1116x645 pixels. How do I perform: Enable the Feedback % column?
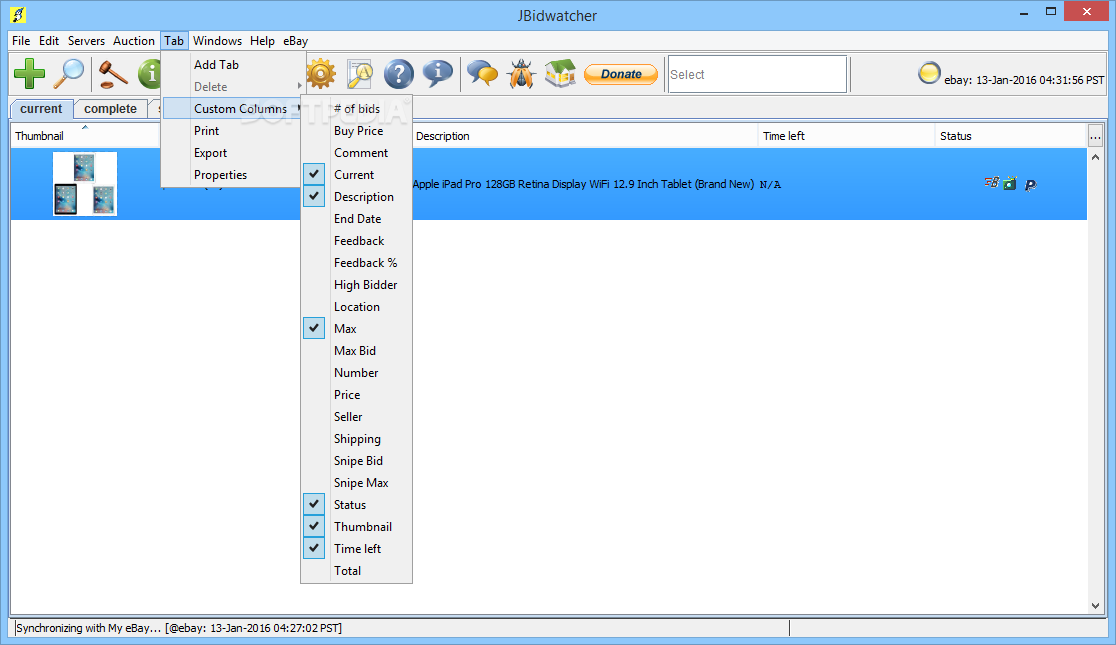(356, 263)
